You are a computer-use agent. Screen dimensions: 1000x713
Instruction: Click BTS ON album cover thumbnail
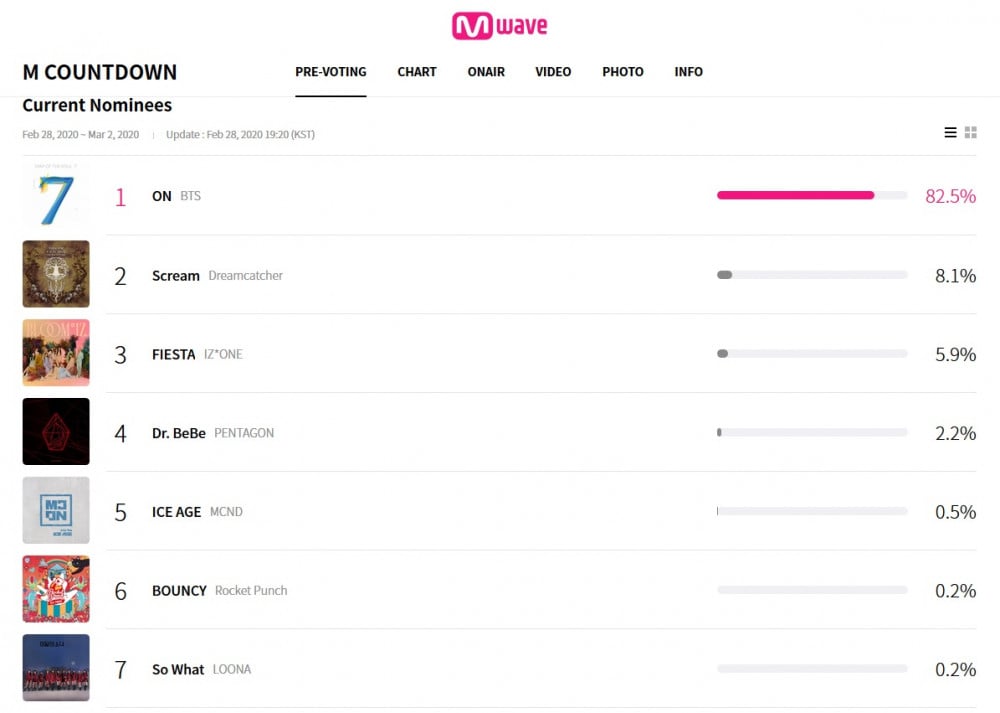pos(56,195)
